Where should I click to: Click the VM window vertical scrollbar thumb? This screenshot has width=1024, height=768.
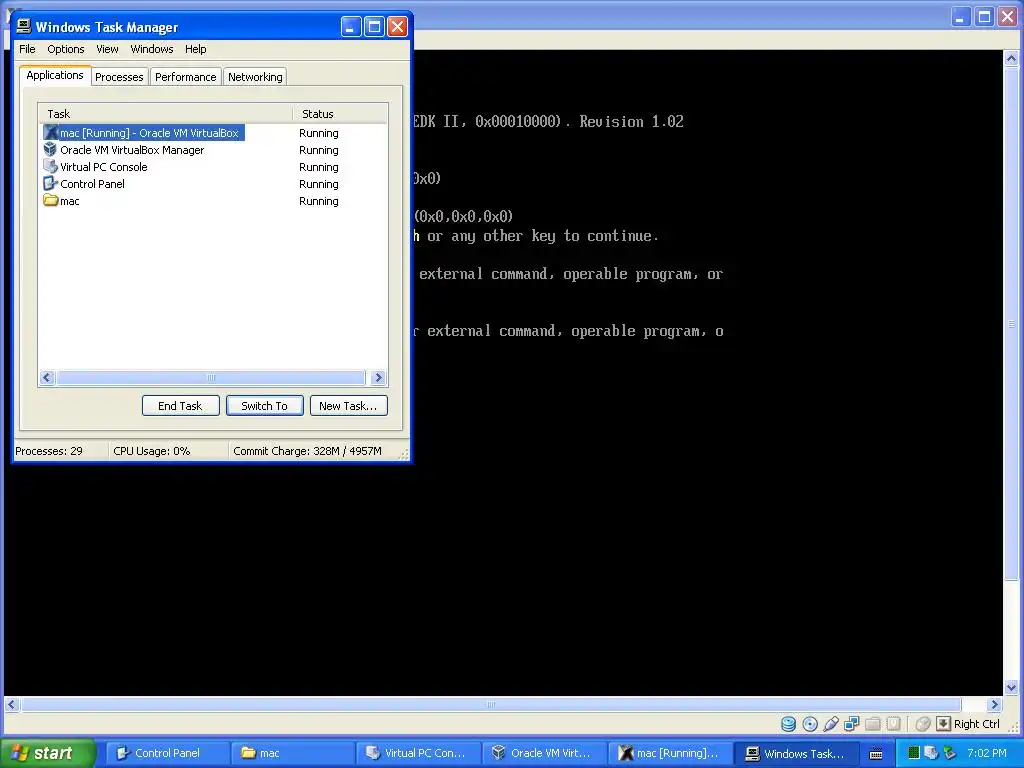[1011, 323]
